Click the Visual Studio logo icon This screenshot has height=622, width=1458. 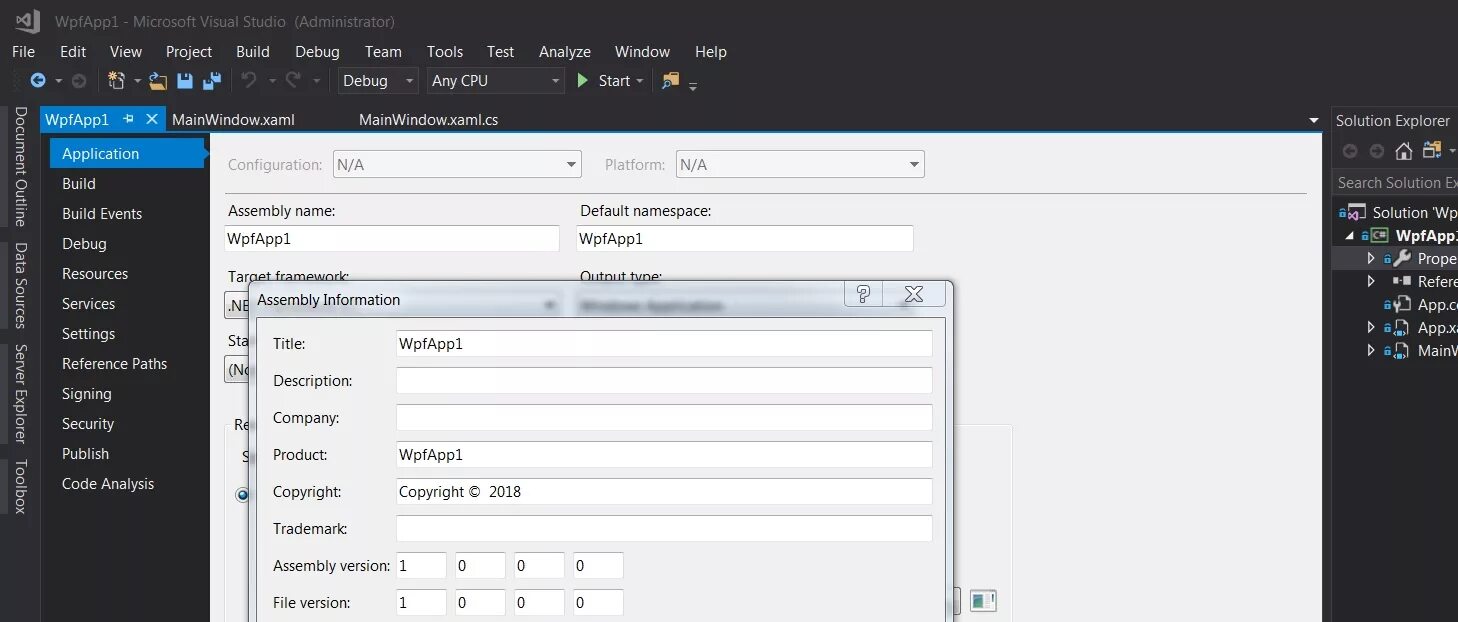[27, 21]
